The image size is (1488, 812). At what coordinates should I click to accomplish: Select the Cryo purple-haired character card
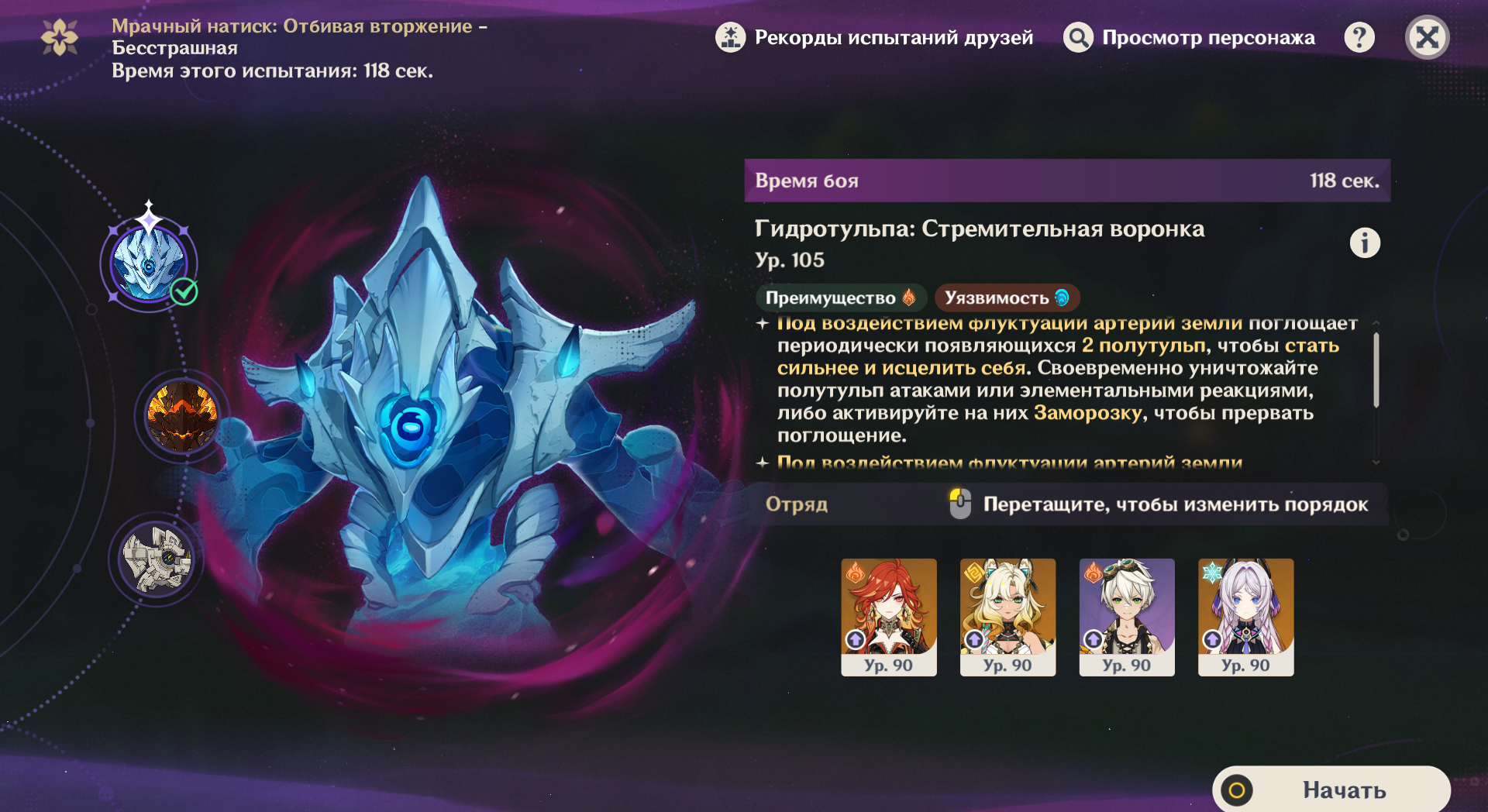(x=1245, y=618)
